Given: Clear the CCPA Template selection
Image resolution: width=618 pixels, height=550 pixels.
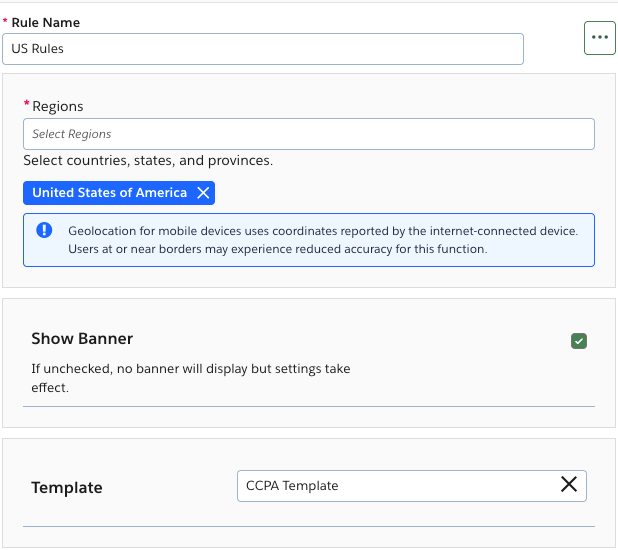Looking at the screenshot, I should [568, 485].
